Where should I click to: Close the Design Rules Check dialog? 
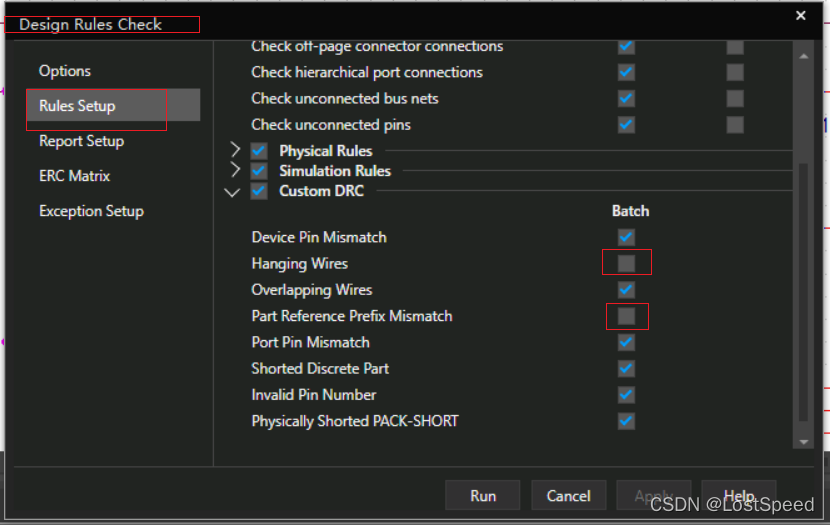click(801, 16)
